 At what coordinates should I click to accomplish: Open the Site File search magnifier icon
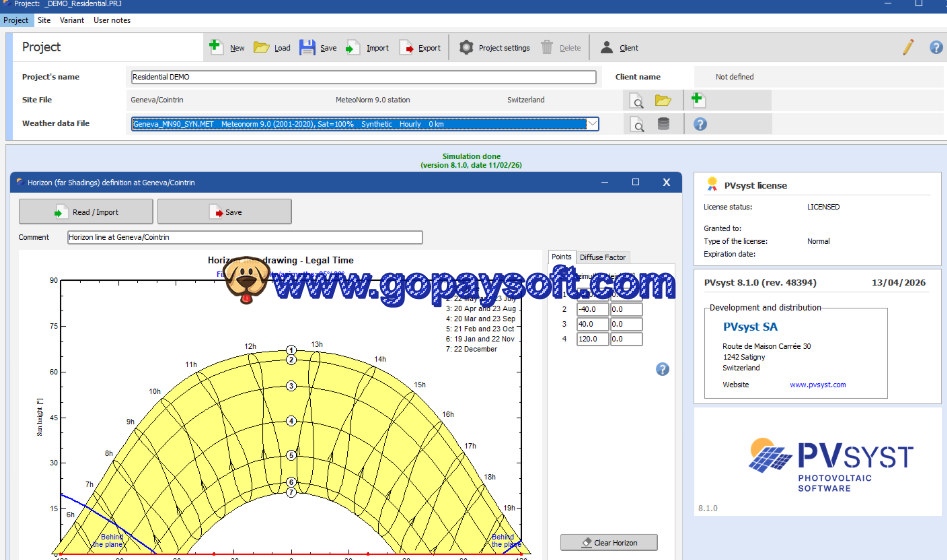pos(636,100)
